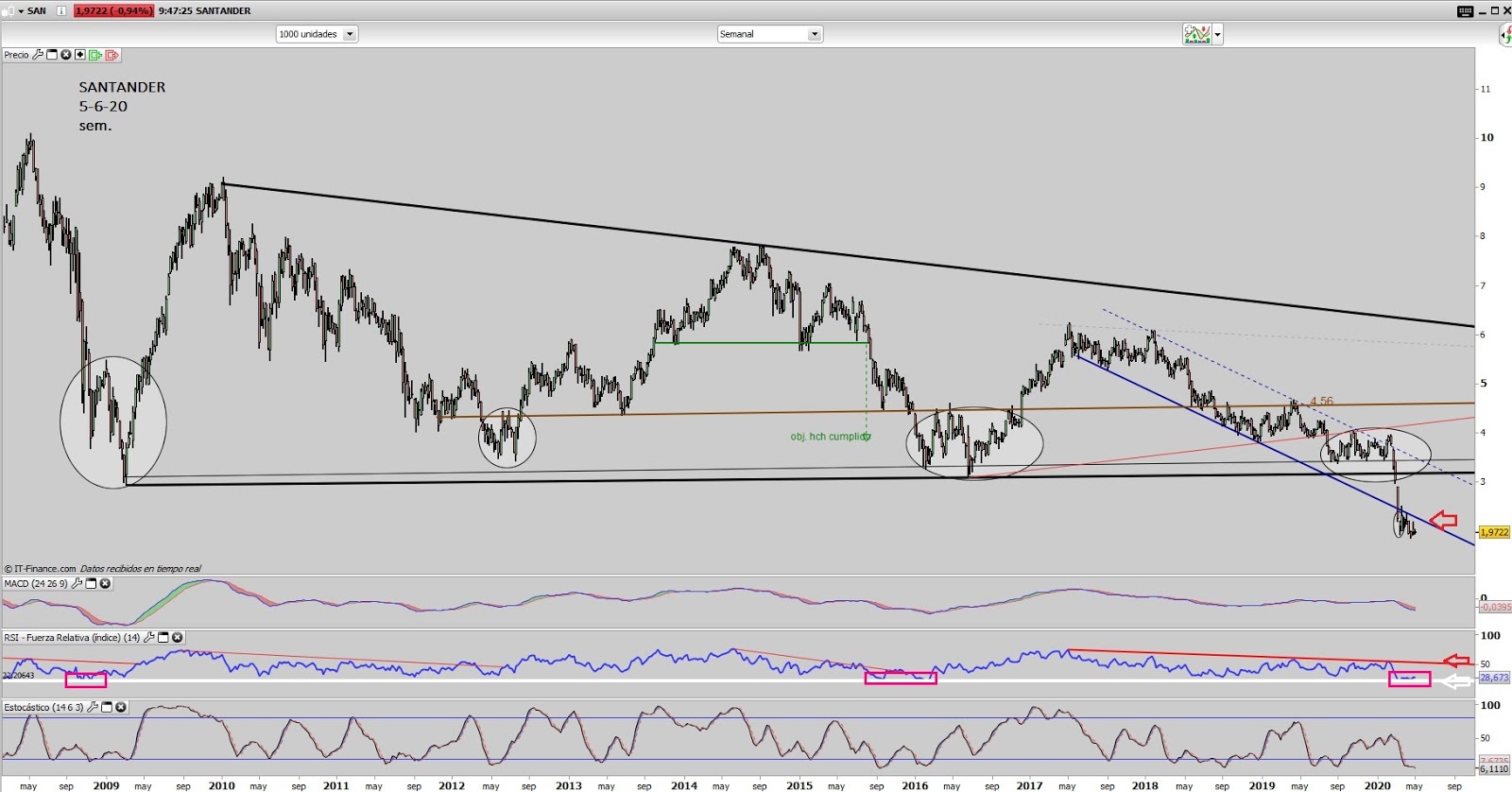Open RSI settings wrench icon

click(148, 637)
